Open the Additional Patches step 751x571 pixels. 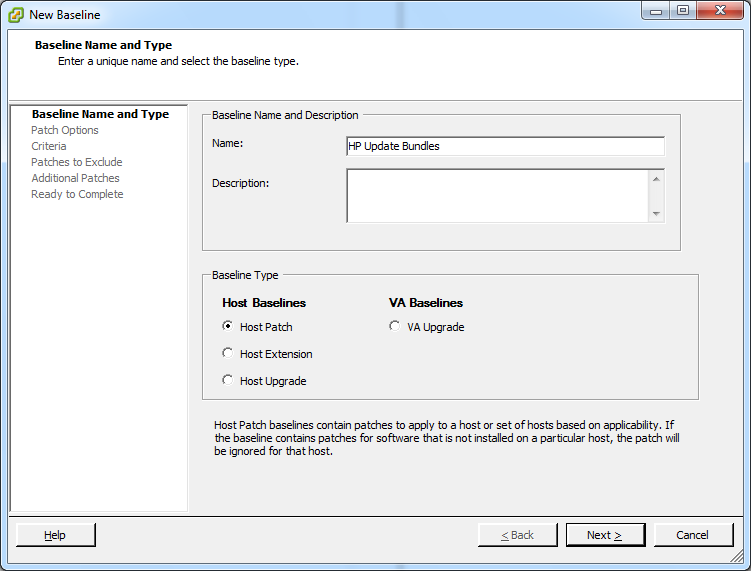[x=75, y=178]
